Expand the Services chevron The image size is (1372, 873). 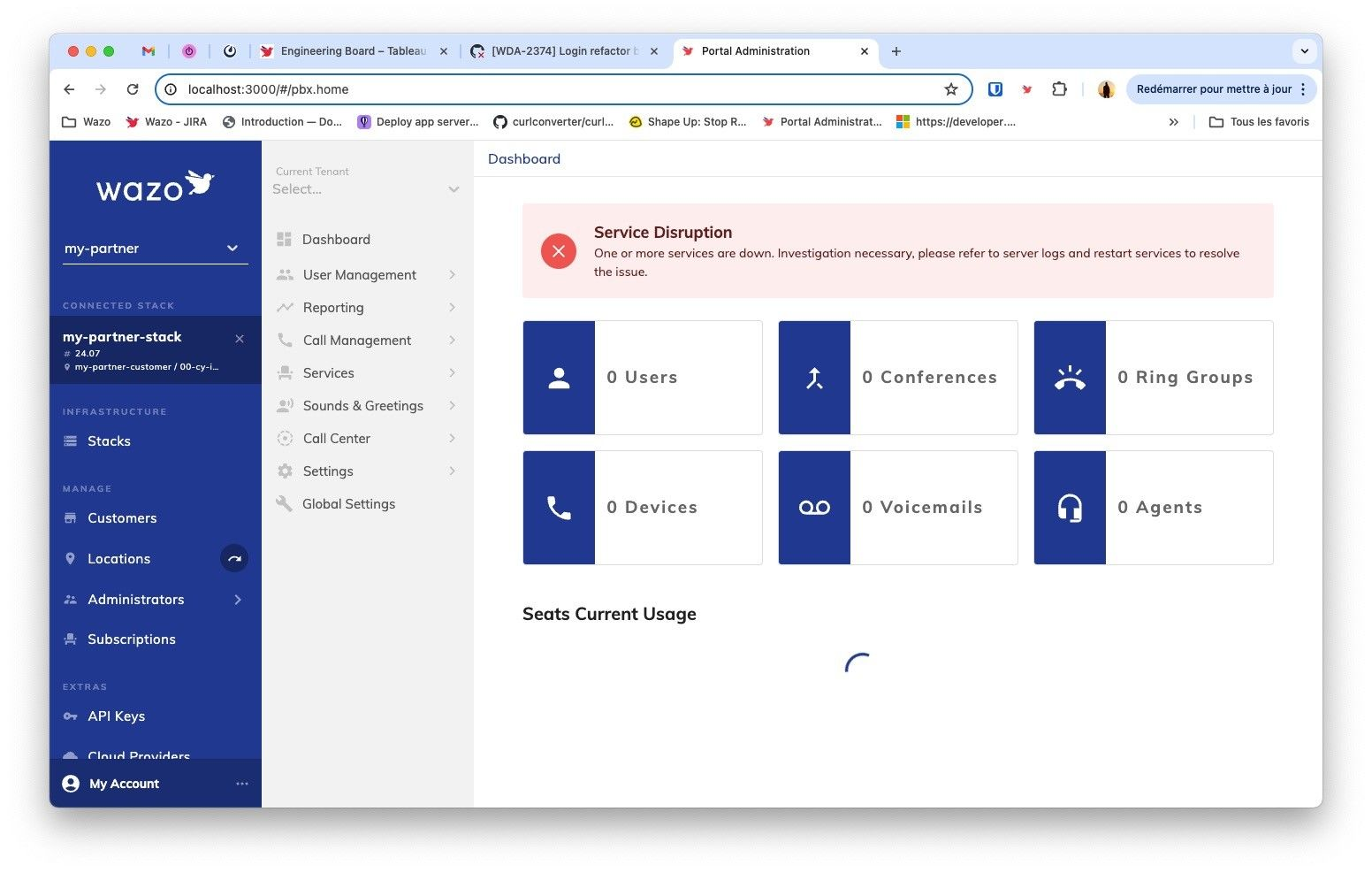pyautogui.click(x=452, y=373)
